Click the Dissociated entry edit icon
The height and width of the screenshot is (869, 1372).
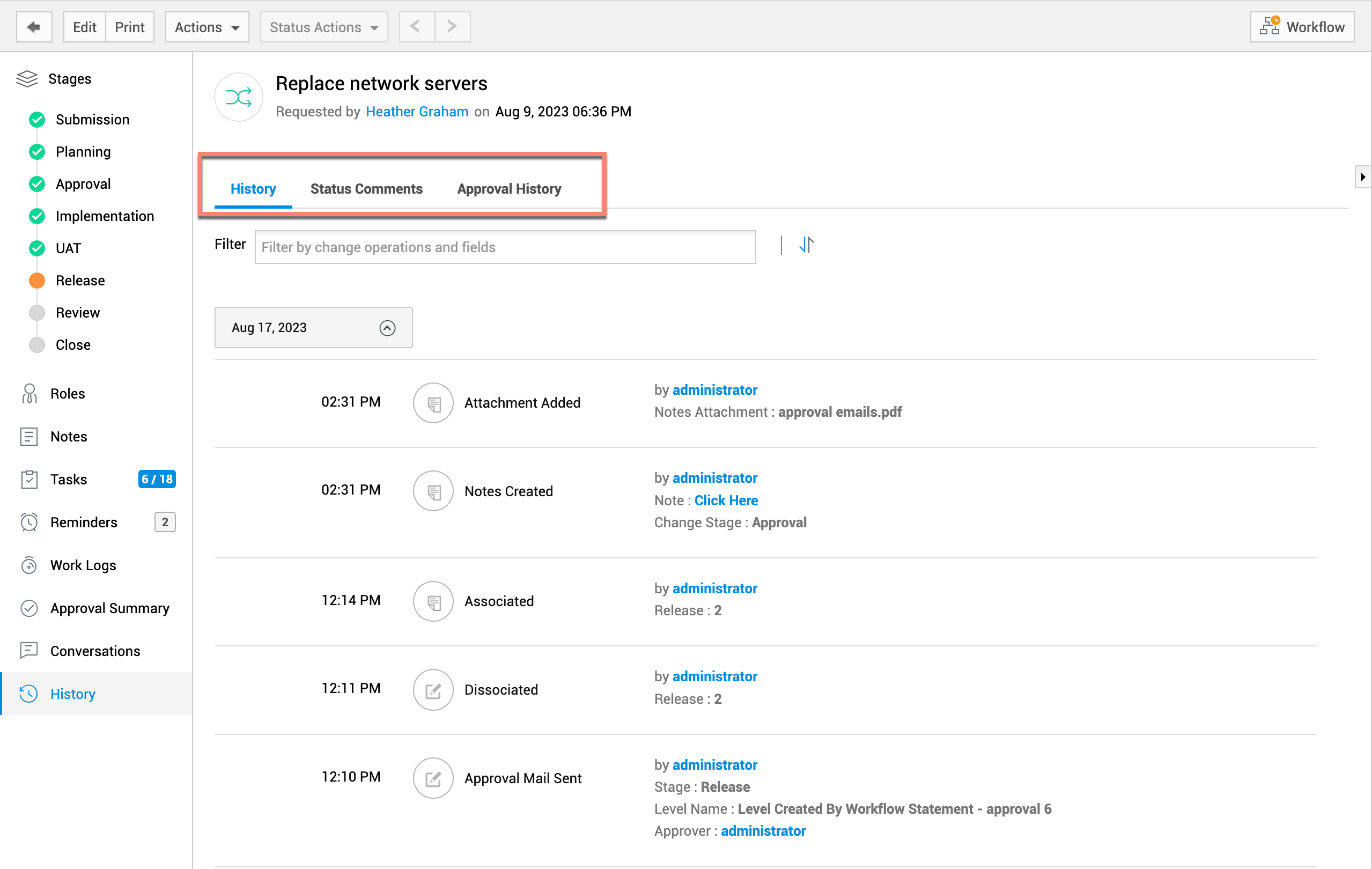pyautogui.click(x=432, y=689)
